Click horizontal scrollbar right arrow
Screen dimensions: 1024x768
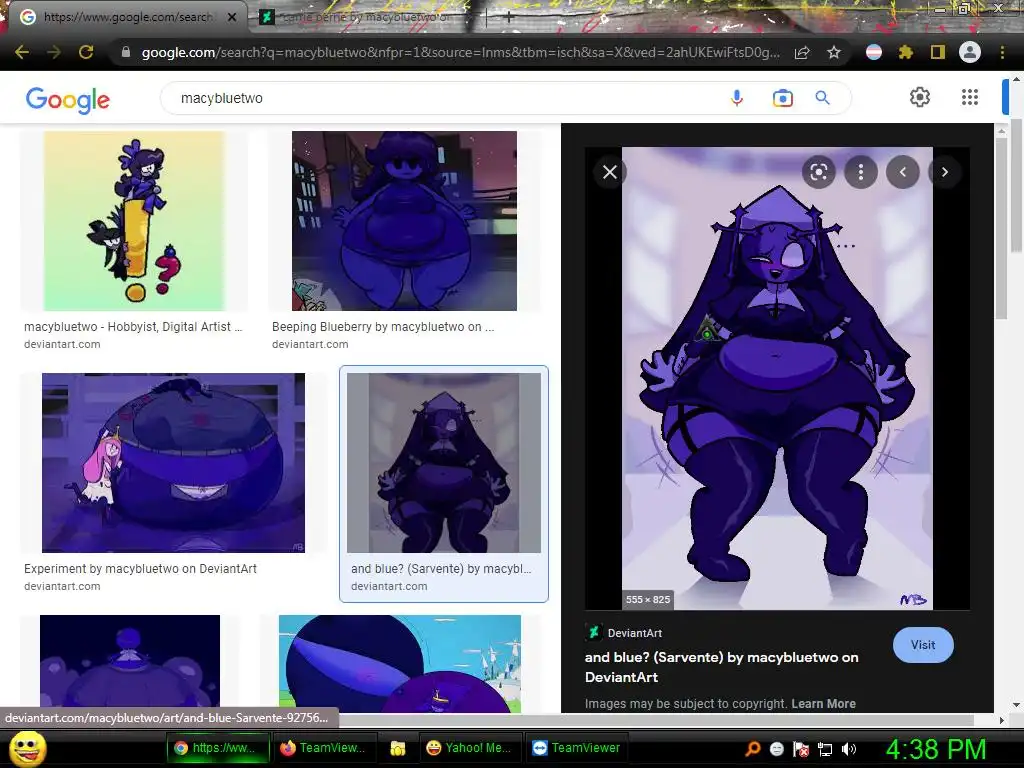point(1002,720)
